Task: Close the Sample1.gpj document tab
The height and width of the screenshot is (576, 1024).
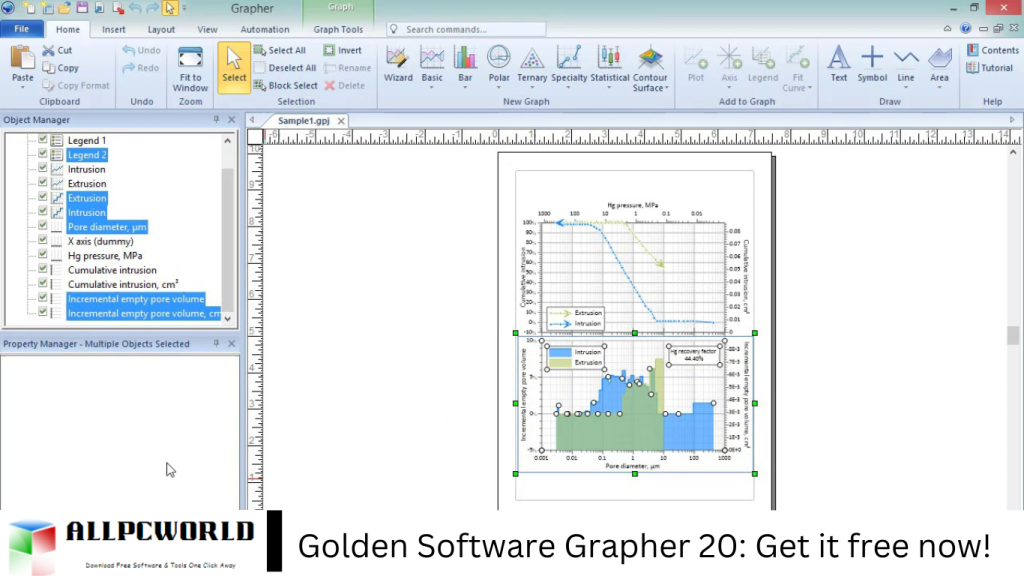Action: coord(341,121)
